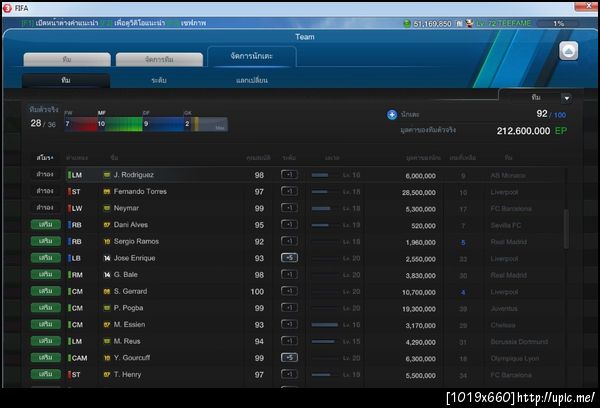Click the player name P. Pogba

[x=128, y=308]
